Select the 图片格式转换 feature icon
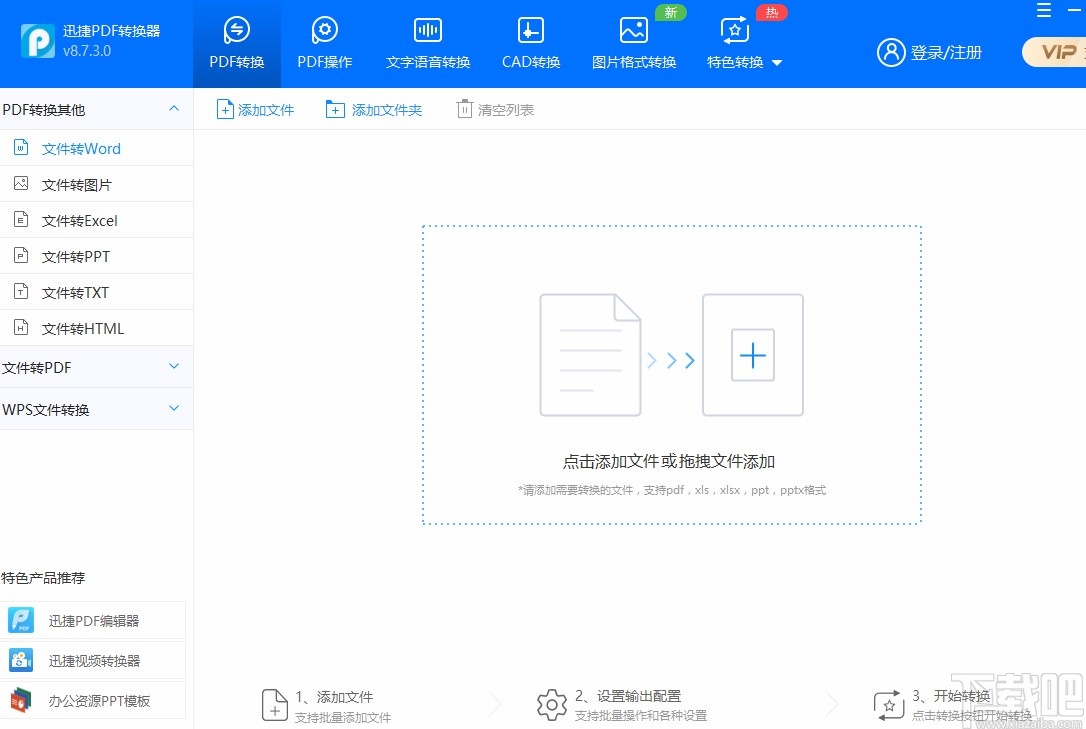Image resolution: width=1086 pixels, height=729 pixels. coord(633,30)
